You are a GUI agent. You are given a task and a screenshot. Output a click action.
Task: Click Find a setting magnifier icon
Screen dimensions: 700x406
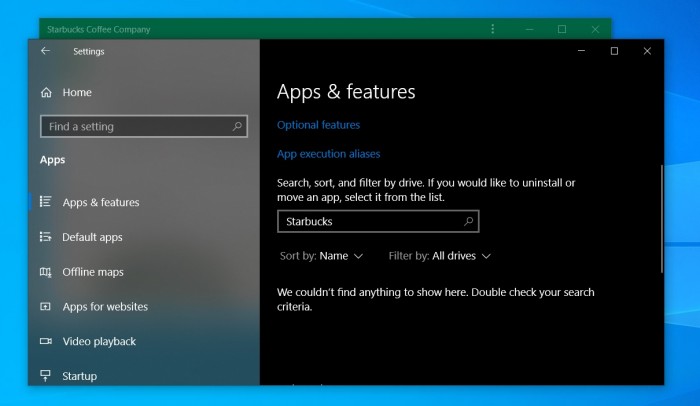(237, 126)
